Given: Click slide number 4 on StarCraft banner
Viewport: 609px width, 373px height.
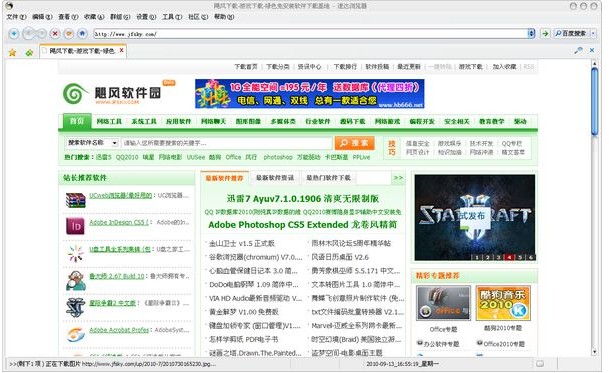Looking at the screenshot, I should click(x=509, y=257).
